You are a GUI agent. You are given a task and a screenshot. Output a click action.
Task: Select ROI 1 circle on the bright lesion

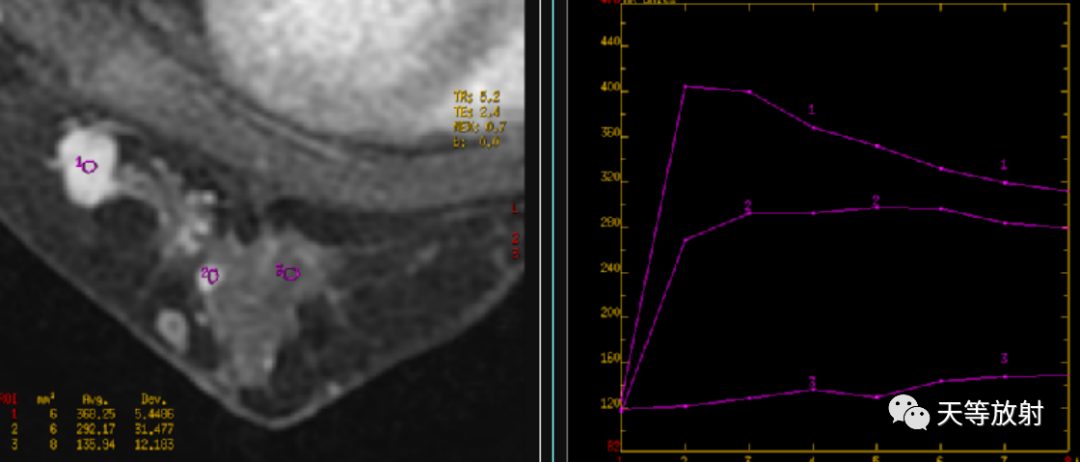pyautogui.click(x=90, y=166)
